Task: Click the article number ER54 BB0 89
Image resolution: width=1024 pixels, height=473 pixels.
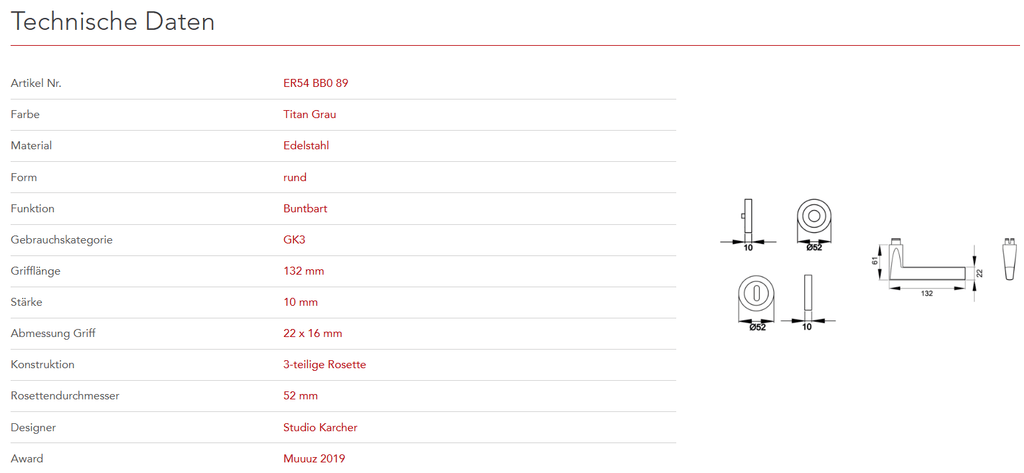Action: tap(315, 83)
